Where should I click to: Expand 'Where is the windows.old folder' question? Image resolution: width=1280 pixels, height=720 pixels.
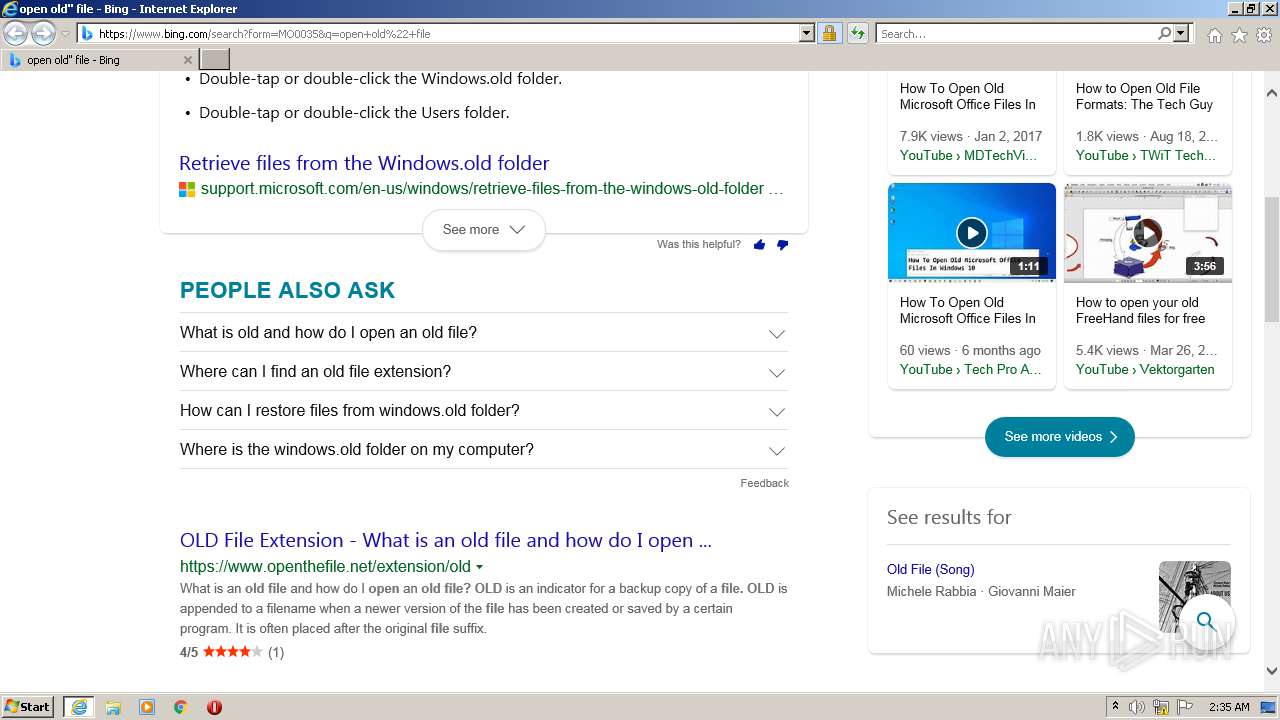pos(484,450)
